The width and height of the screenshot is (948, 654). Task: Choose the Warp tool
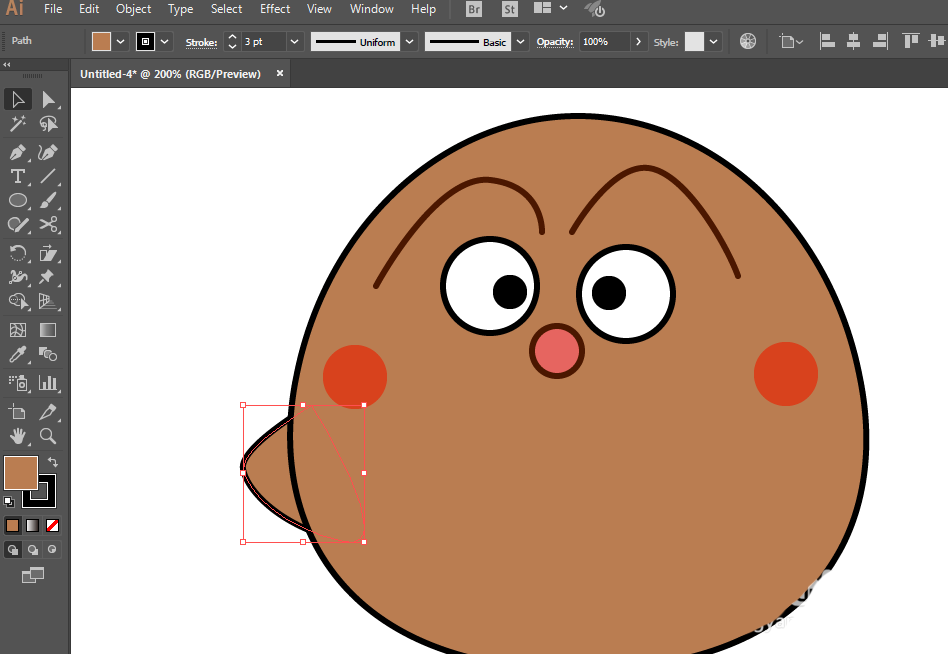click(x=18, y=277)
